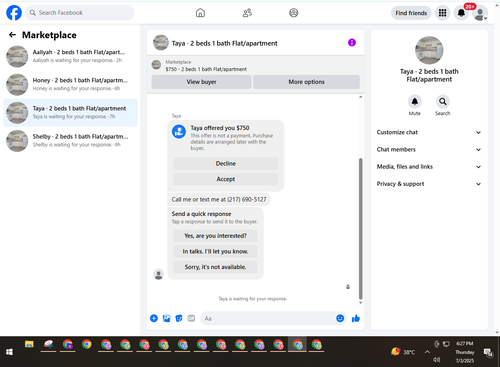Image resolution: width=500 pixels, height=367 pixels.
Task: Send 'Sorry, it's not available.' response
Action: click(x=215, y=267)
